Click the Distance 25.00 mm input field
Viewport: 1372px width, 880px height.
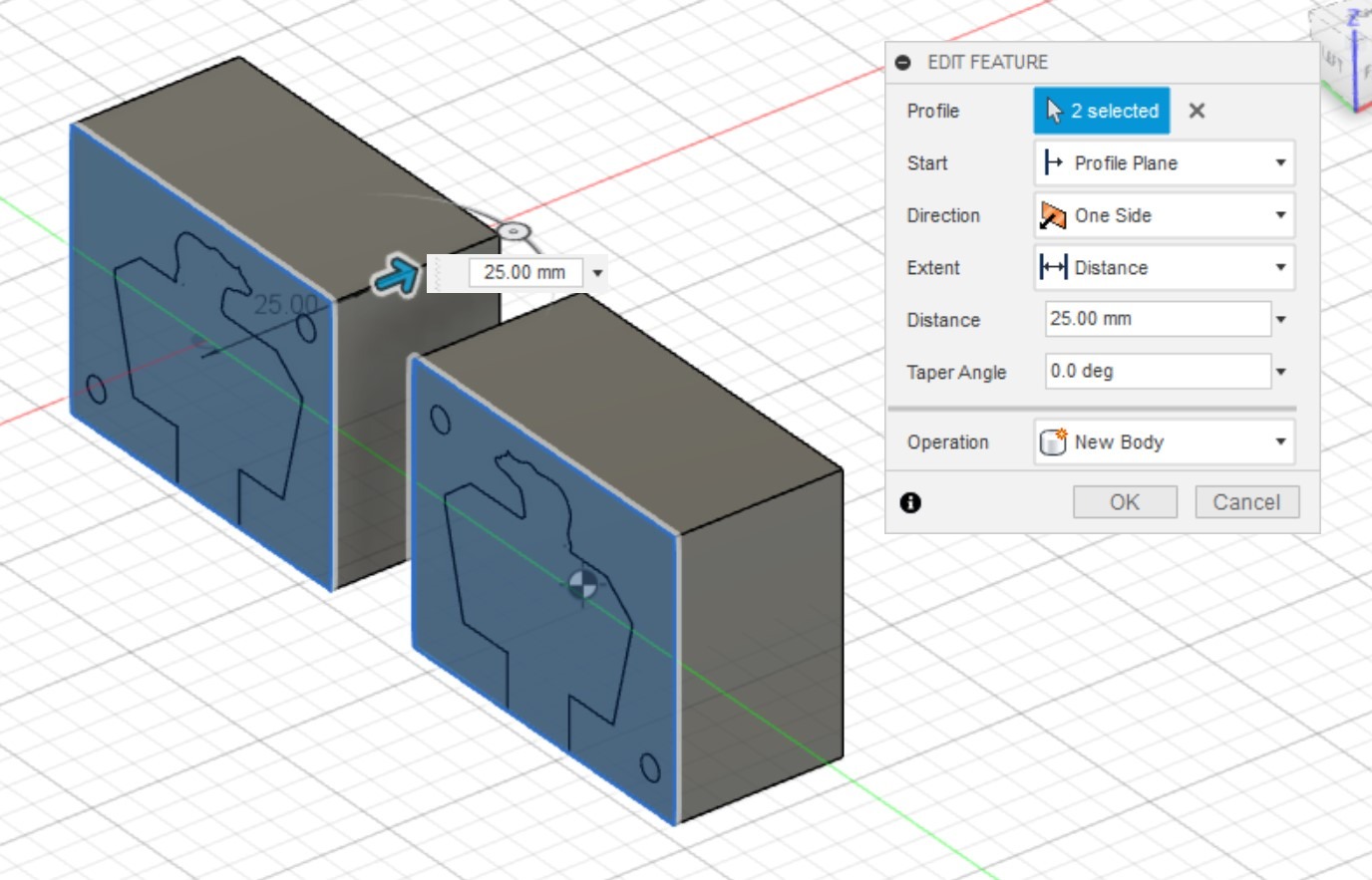(x=1158, y=319)
